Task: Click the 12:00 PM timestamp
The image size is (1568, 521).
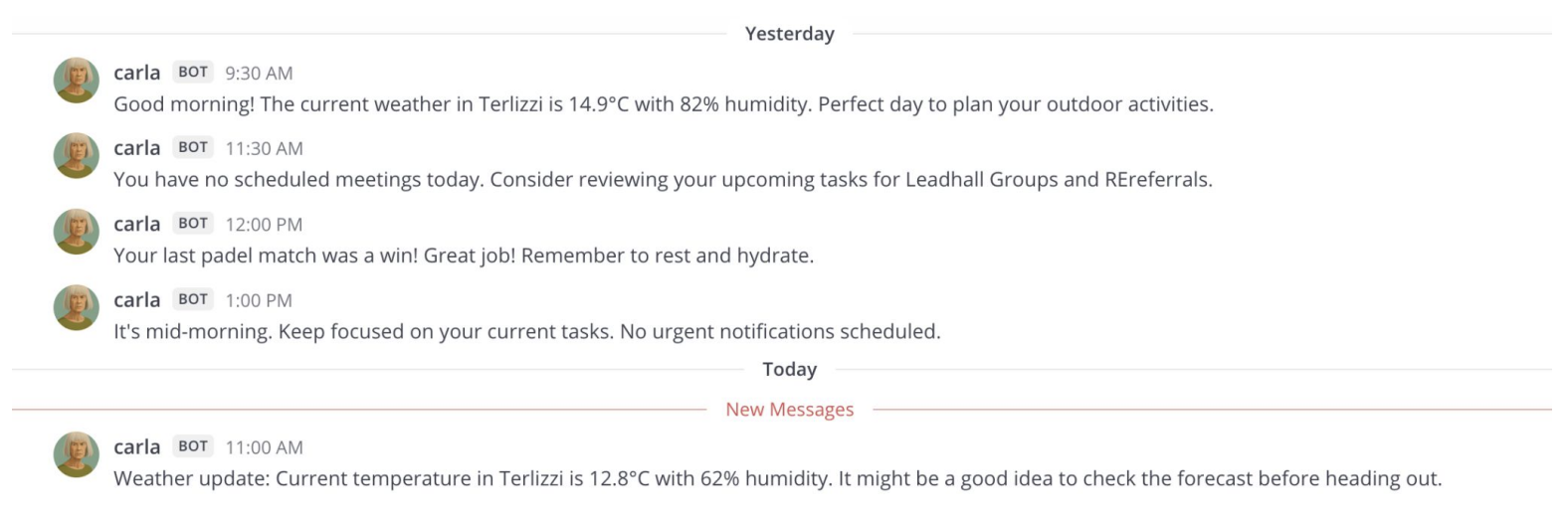Action: [264, 225]
